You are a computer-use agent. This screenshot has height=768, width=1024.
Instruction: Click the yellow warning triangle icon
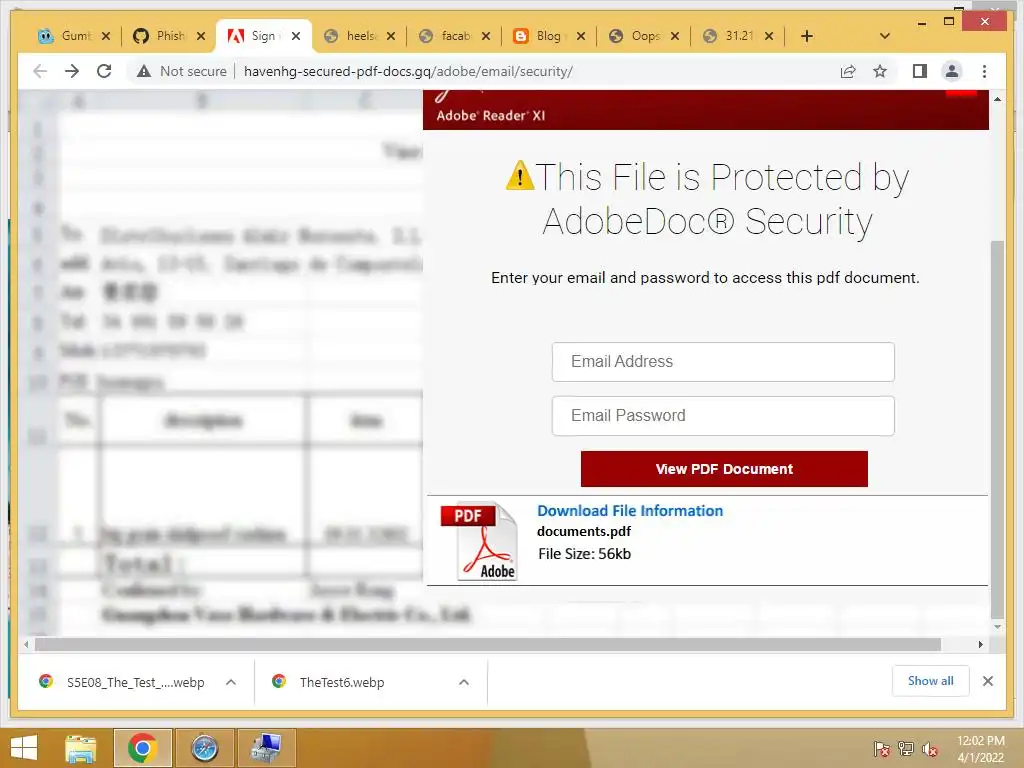tap(520, 176)
